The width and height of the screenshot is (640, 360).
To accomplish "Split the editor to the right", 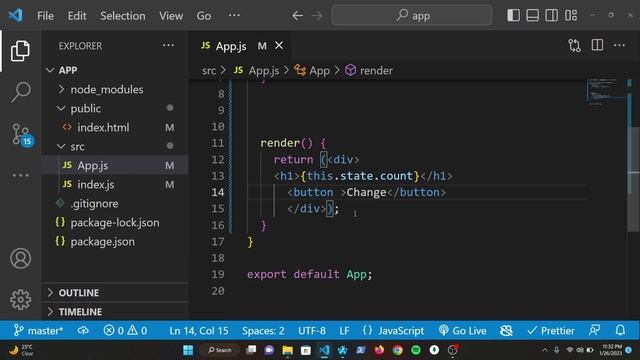I will (x=597, y=45).
